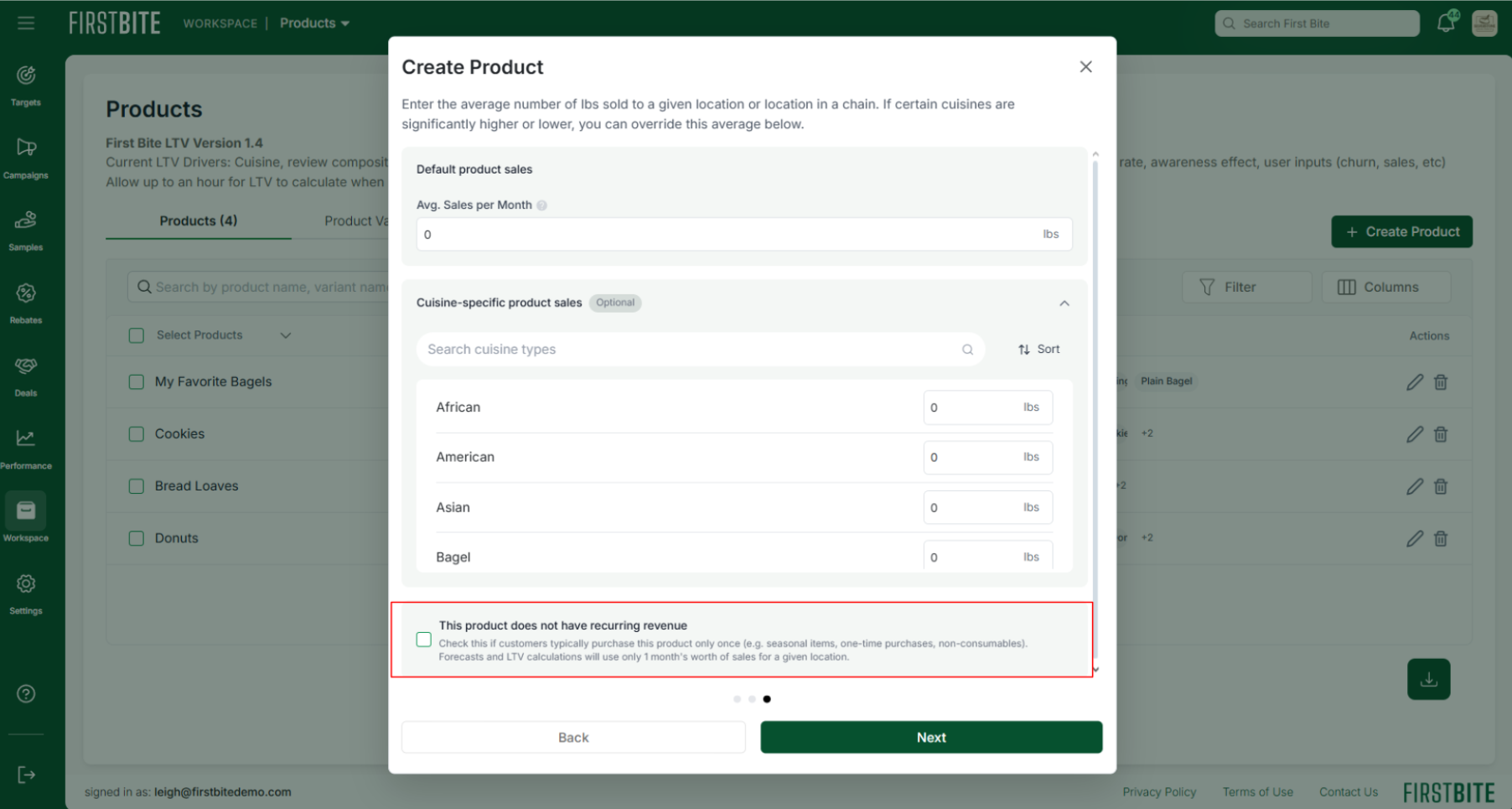The image size is (1512, 809).
Task: Toggle the hamburger menu
Action: [x=26, y=23]
